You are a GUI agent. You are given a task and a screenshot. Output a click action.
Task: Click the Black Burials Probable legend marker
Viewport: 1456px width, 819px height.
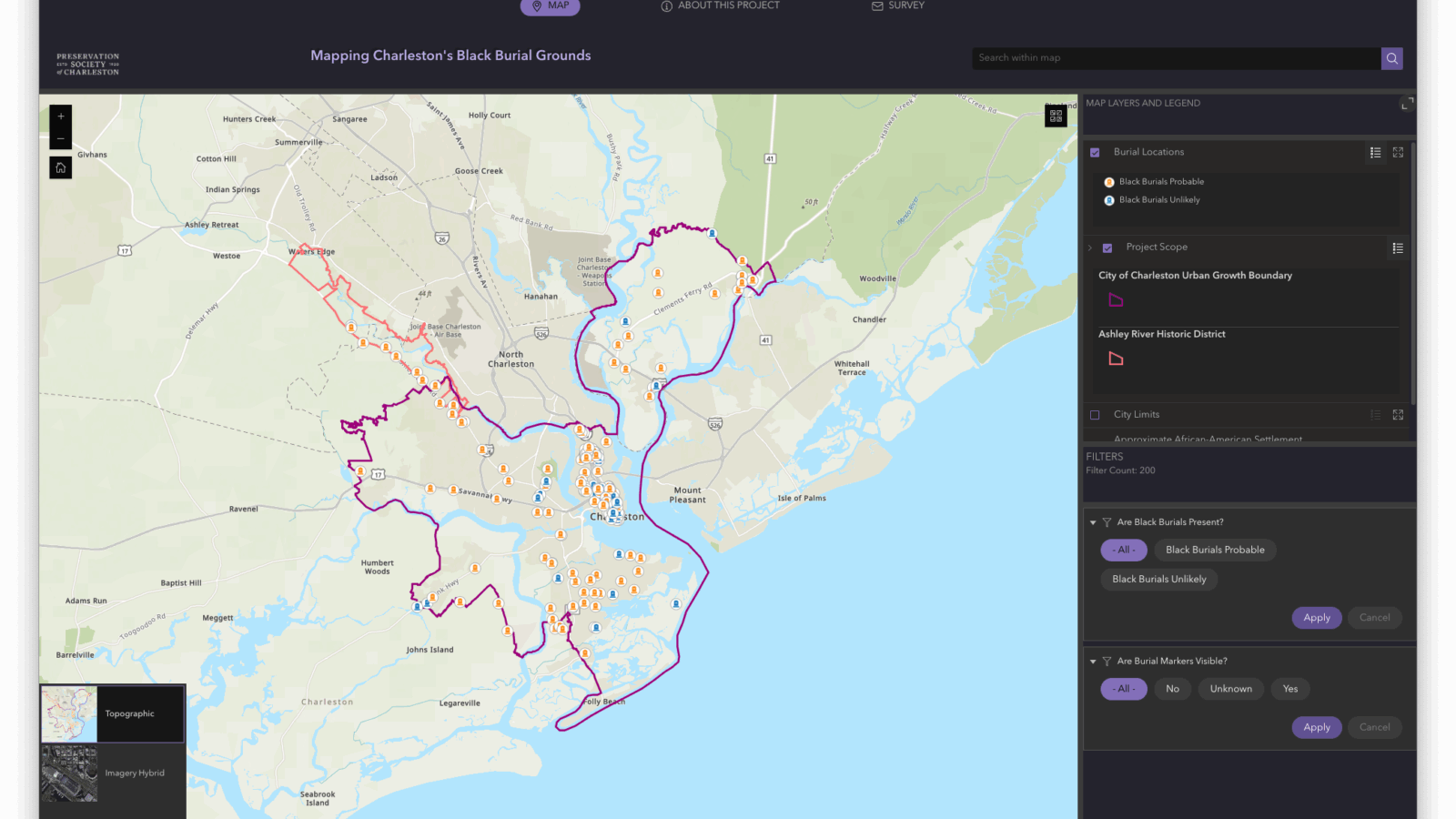tap(1109, 182)
